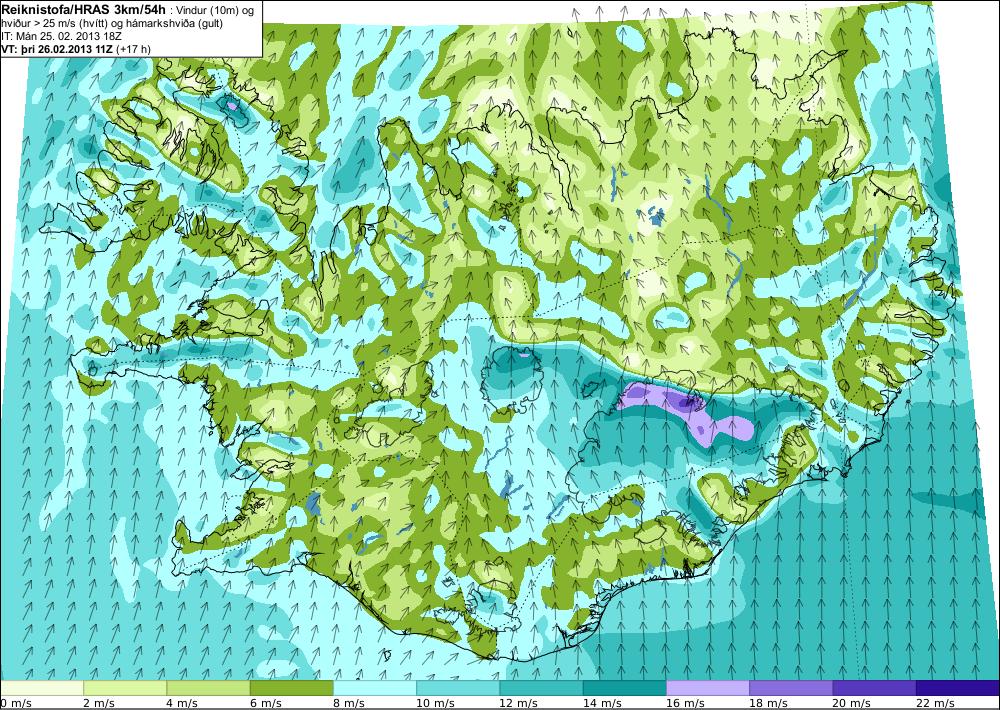
Task: Click the lavender 16–18 m/s legend swatch
Action: click(x=708, y=688)
